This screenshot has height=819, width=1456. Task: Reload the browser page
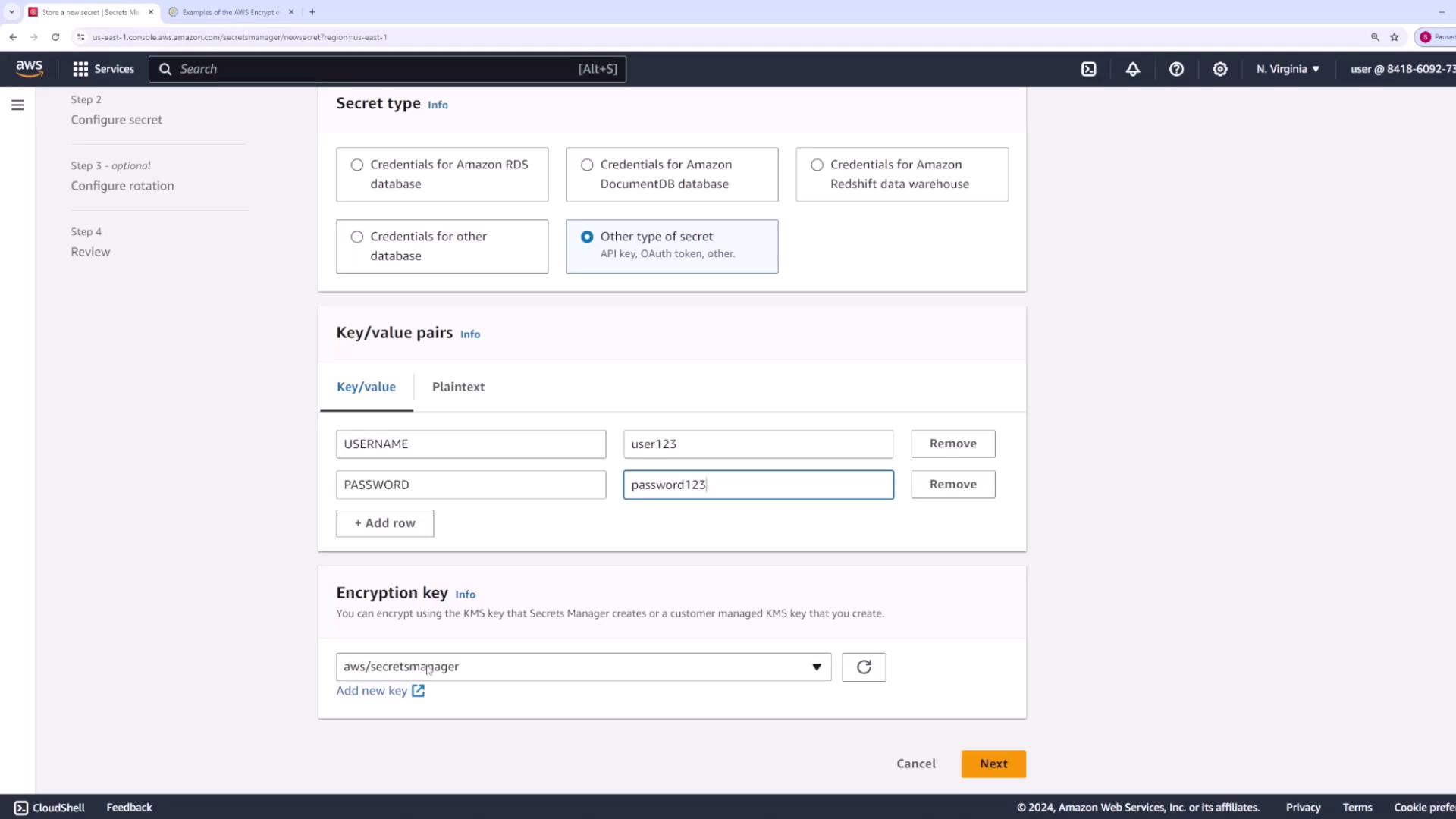(55, 37)
